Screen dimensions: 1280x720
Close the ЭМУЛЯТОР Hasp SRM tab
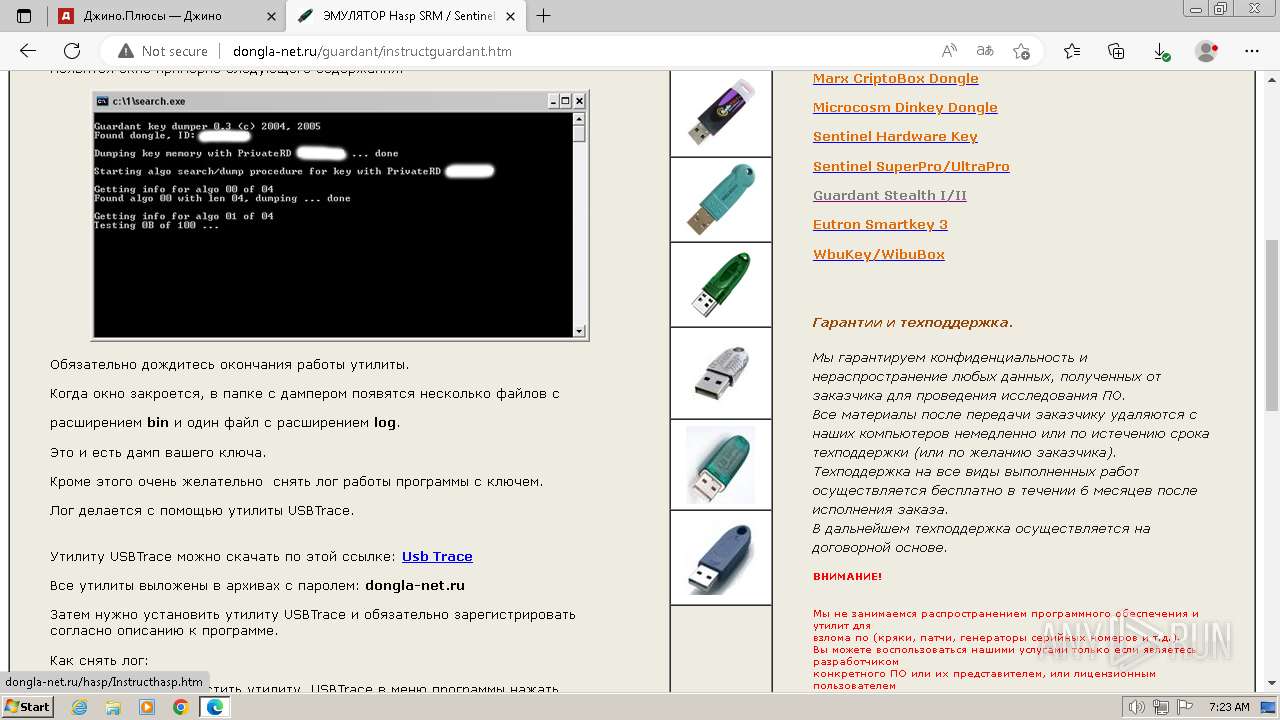tap(512, 16)
